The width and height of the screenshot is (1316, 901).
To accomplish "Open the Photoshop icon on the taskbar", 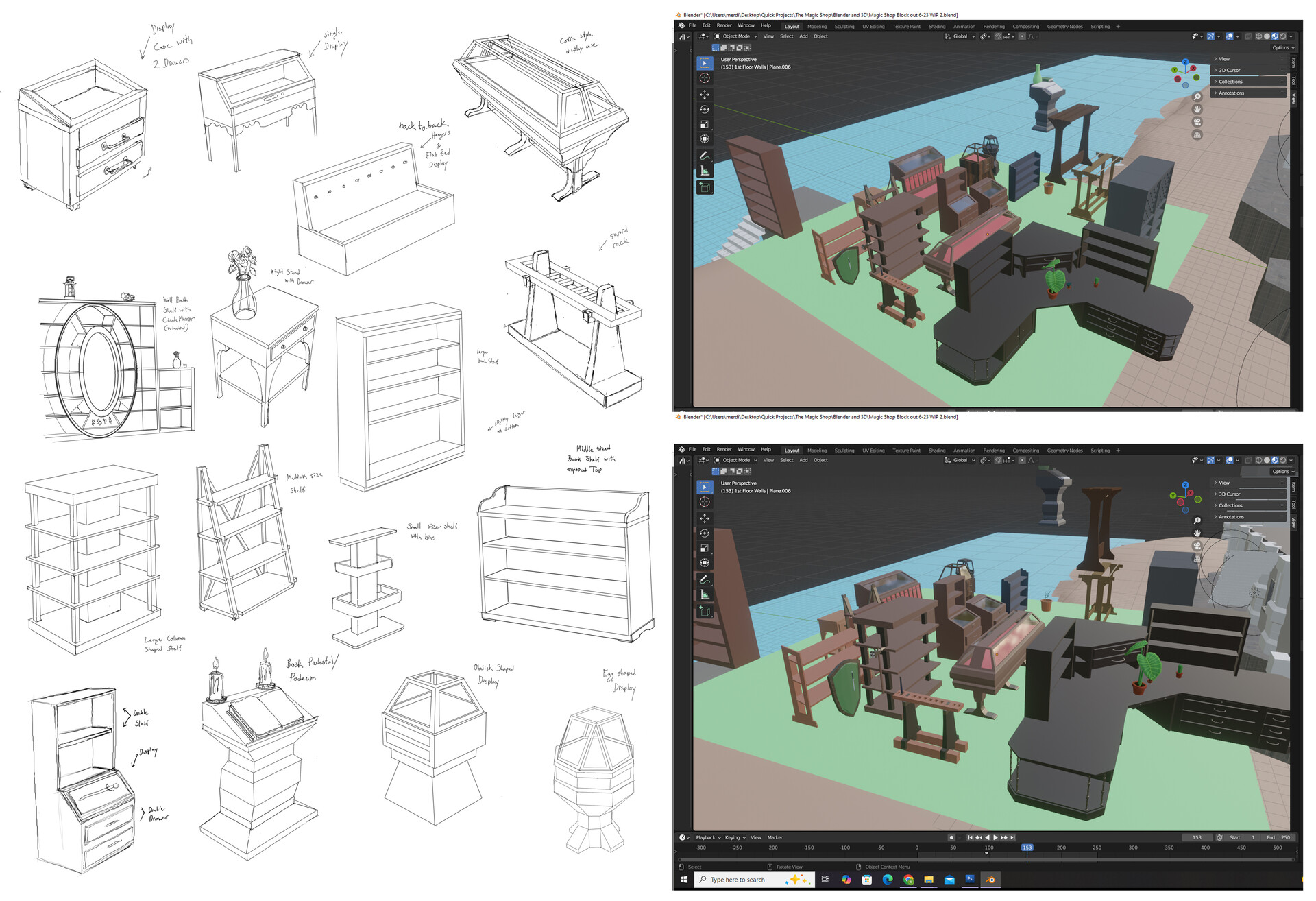I will (969, 880).
